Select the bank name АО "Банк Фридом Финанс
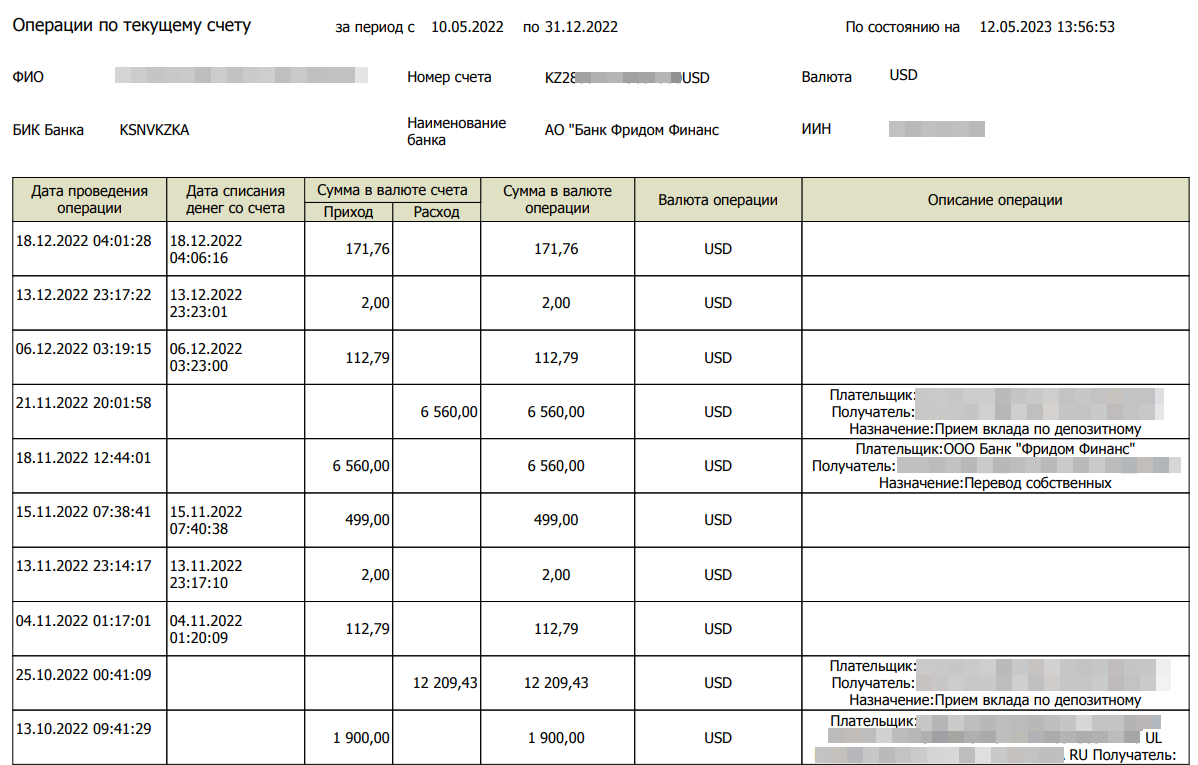This screenshot has height=765, width=1198. pos(632,130)
